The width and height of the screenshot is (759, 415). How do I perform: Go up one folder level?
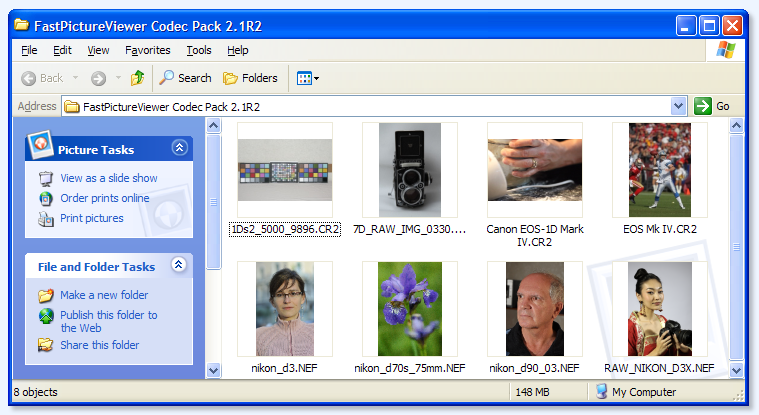[137, 77]
